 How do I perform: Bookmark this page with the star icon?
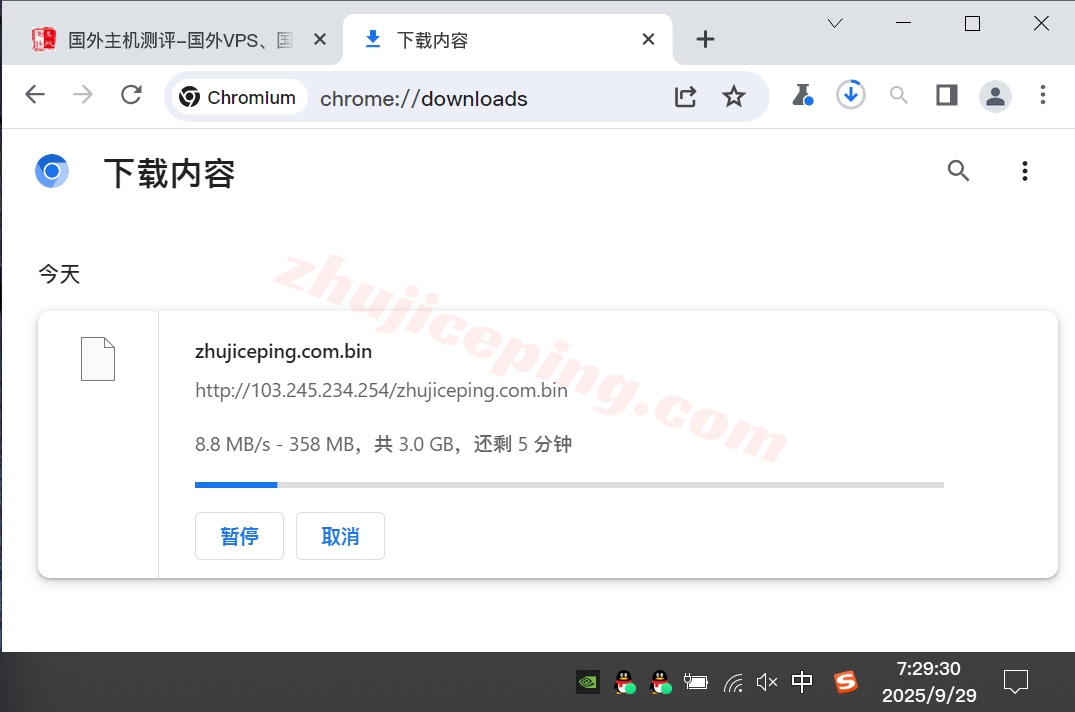(x=735, y=97)
